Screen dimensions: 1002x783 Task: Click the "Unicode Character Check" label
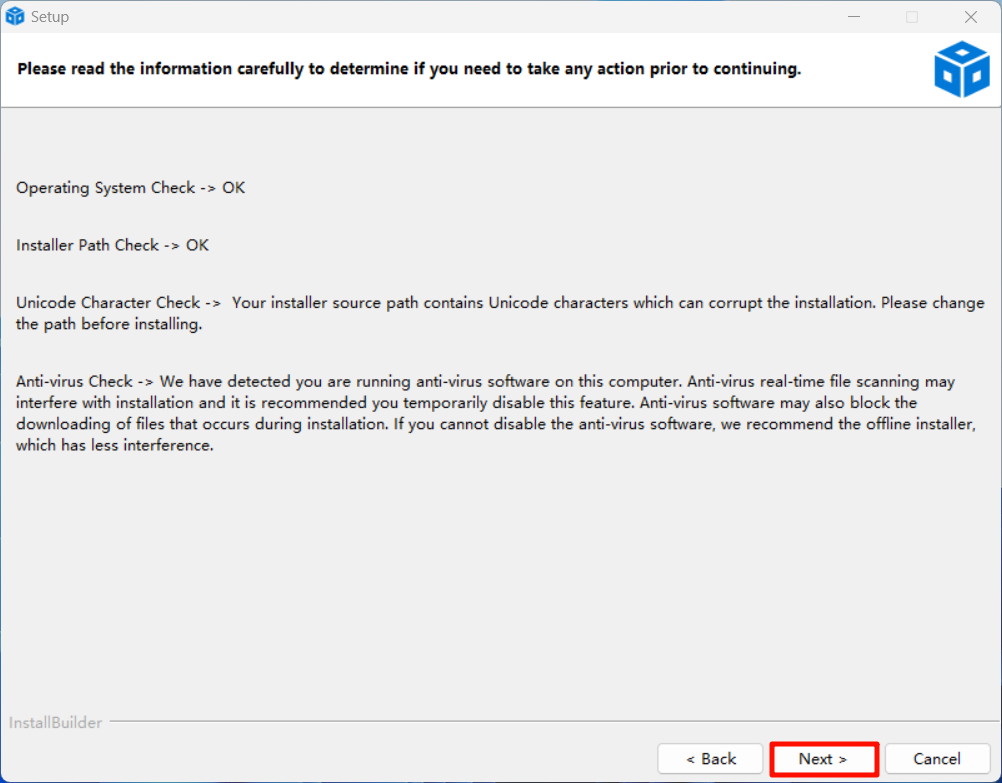(x=108, y=303)
